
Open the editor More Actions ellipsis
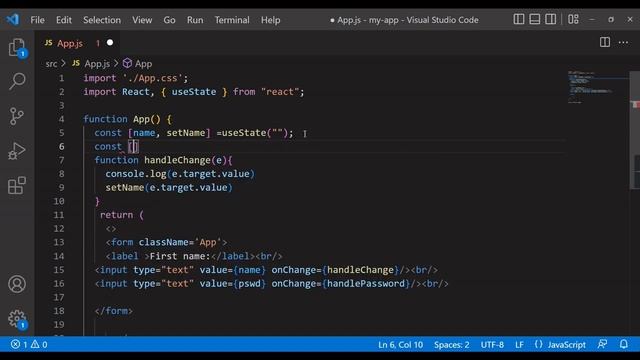pyautogui.click(x=623, y=42)
